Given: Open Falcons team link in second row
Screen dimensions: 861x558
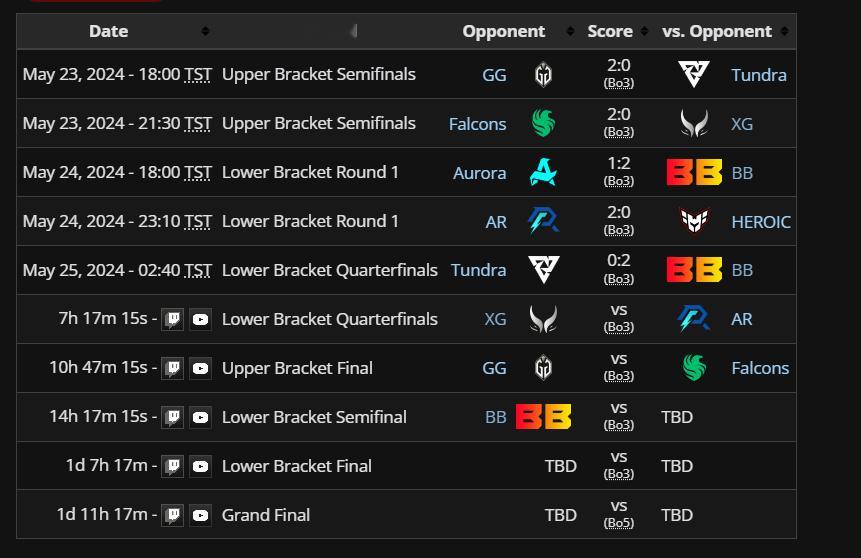Looking at the screenshot, I should tap(477, 124).
